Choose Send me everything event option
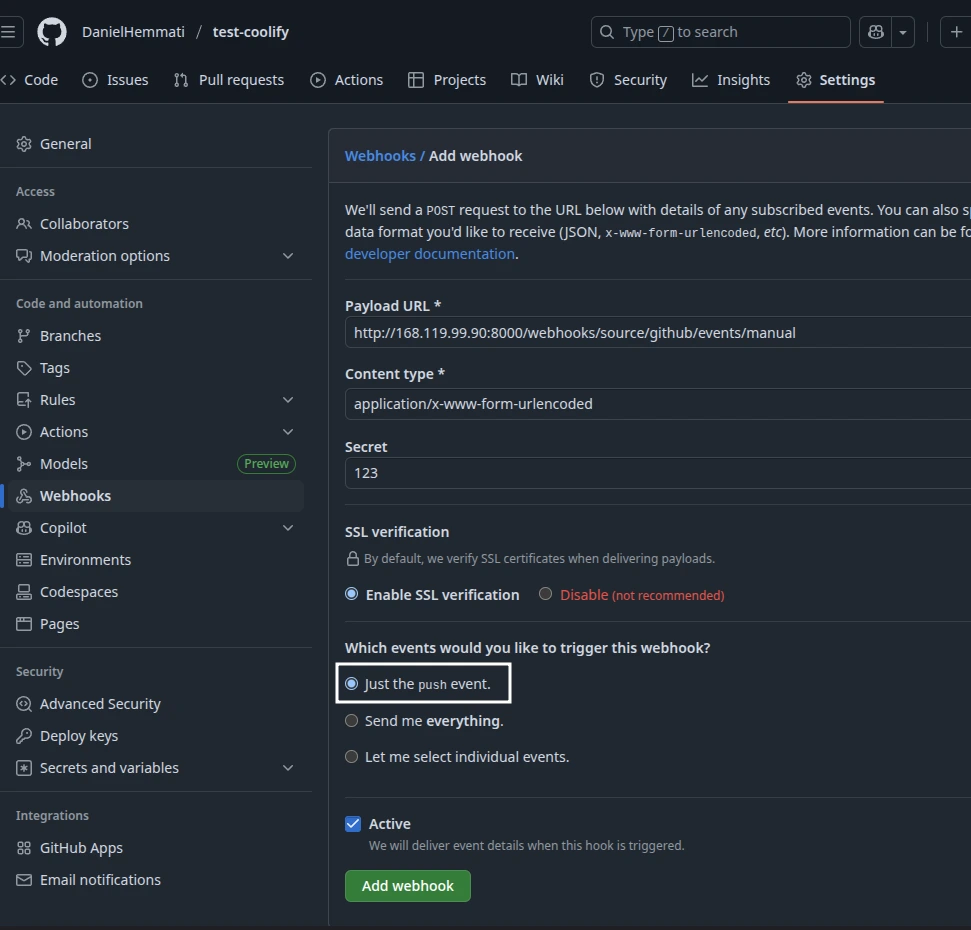Image resolution: width=971 pixels, height=930 pixels. click(x=351, y=720)
